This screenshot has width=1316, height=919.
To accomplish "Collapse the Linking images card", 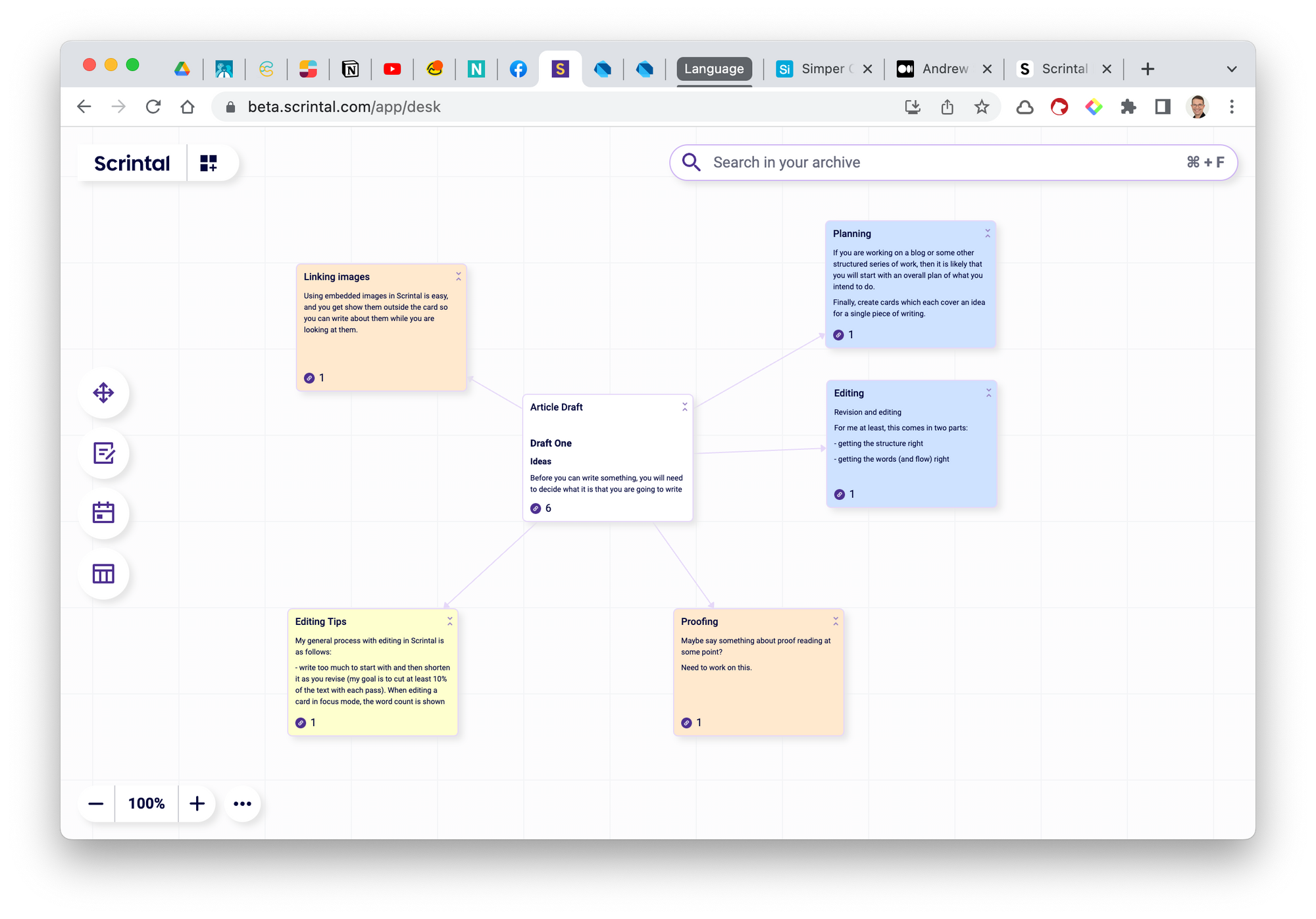I will (x=458, y=277).
